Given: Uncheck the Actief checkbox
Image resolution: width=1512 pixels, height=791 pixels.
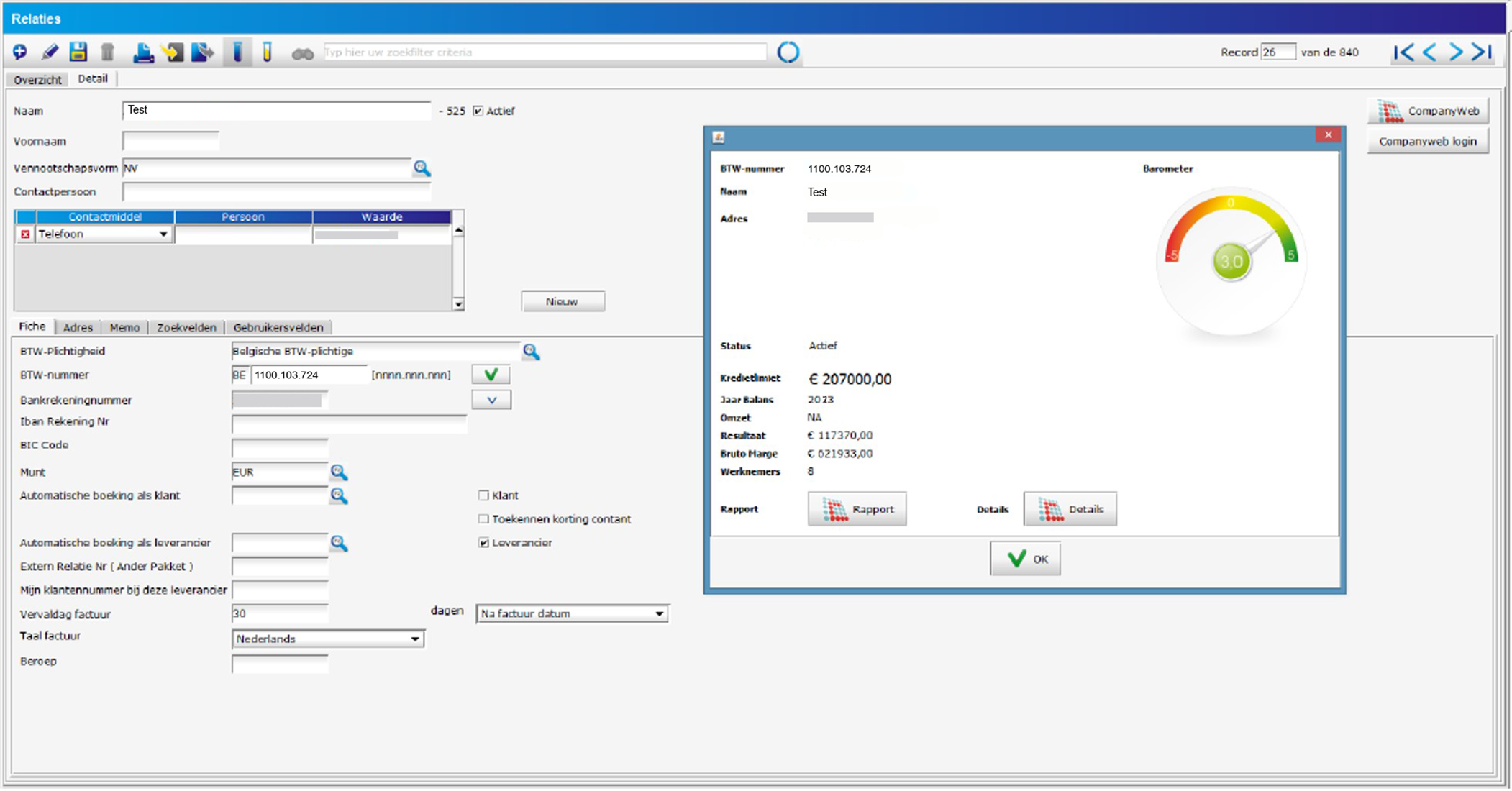Looking at the screenshot, I should (478, 111).
